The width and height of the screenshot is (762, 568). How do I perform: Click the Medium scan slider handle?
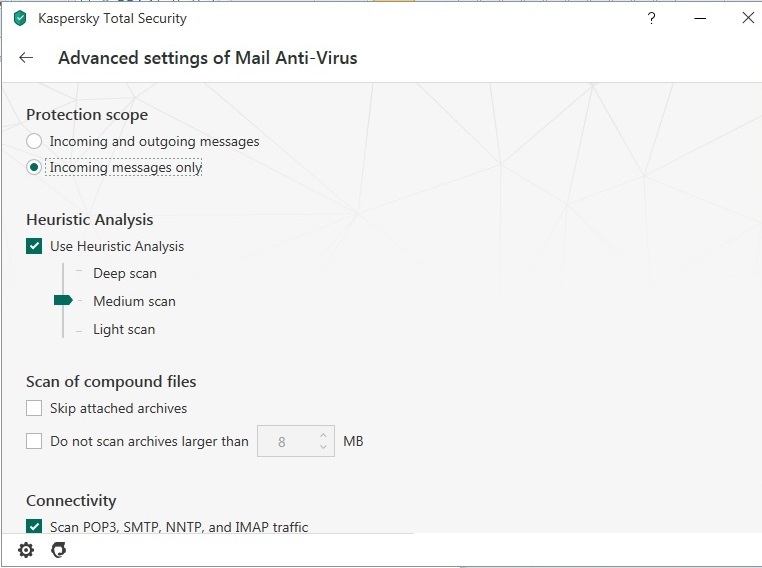pos(63,301)
